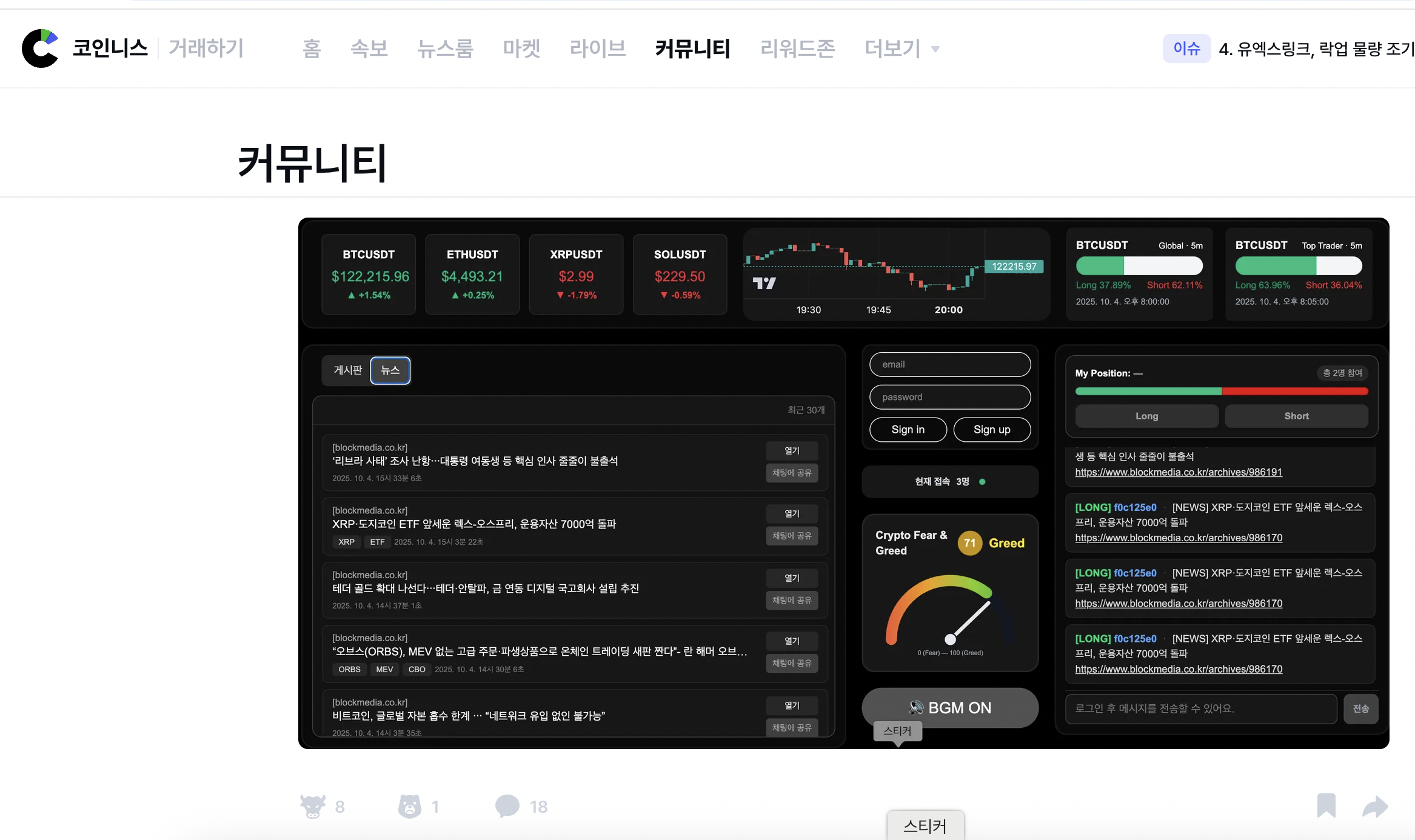The width and height of the screenshot is (1415, 840).
Task: Click the Coinness logo icon
Action: [x=40, y=48]
